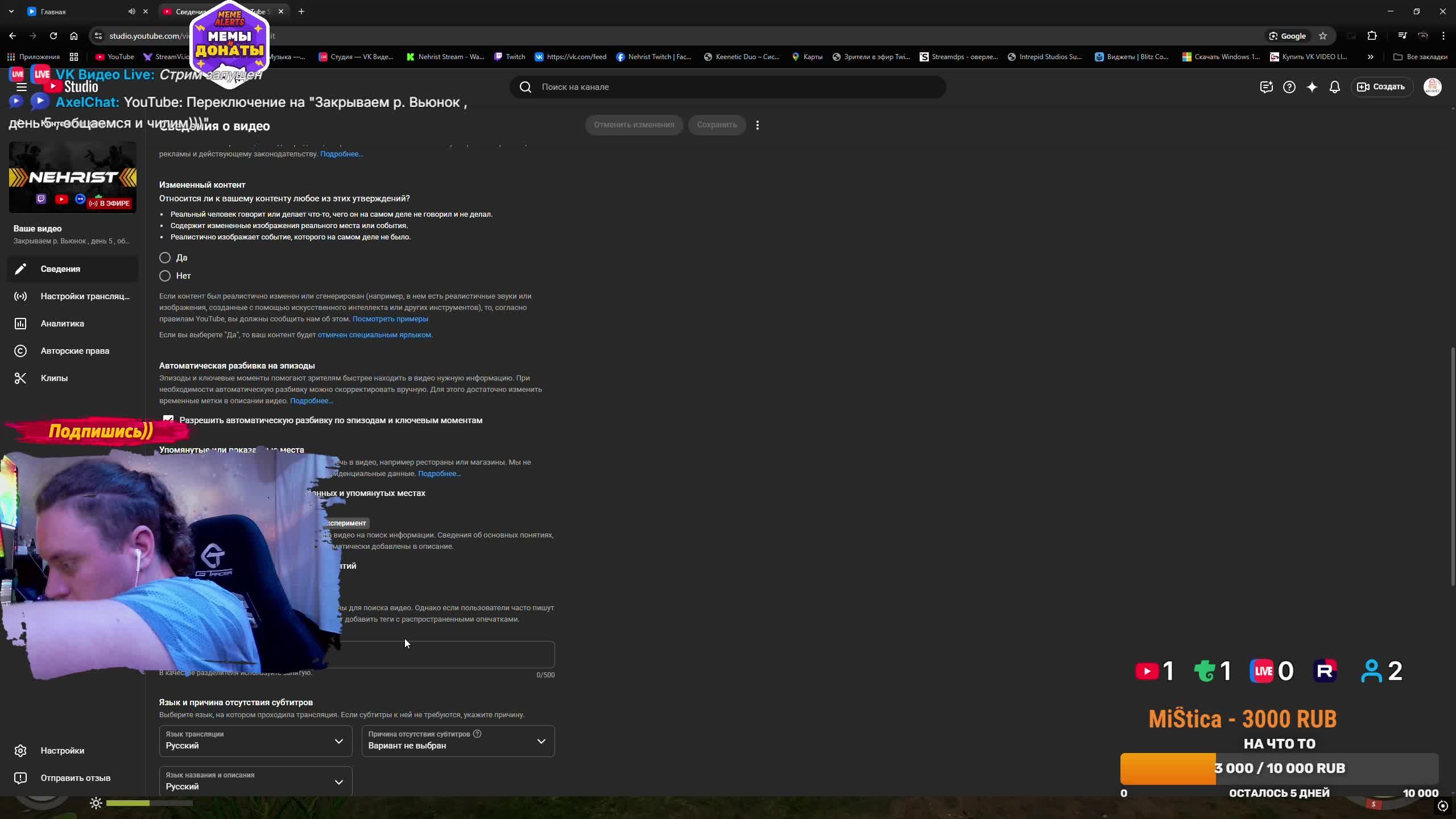
Task: Open the channel comments feedback icon
Action: point(1266,87)
